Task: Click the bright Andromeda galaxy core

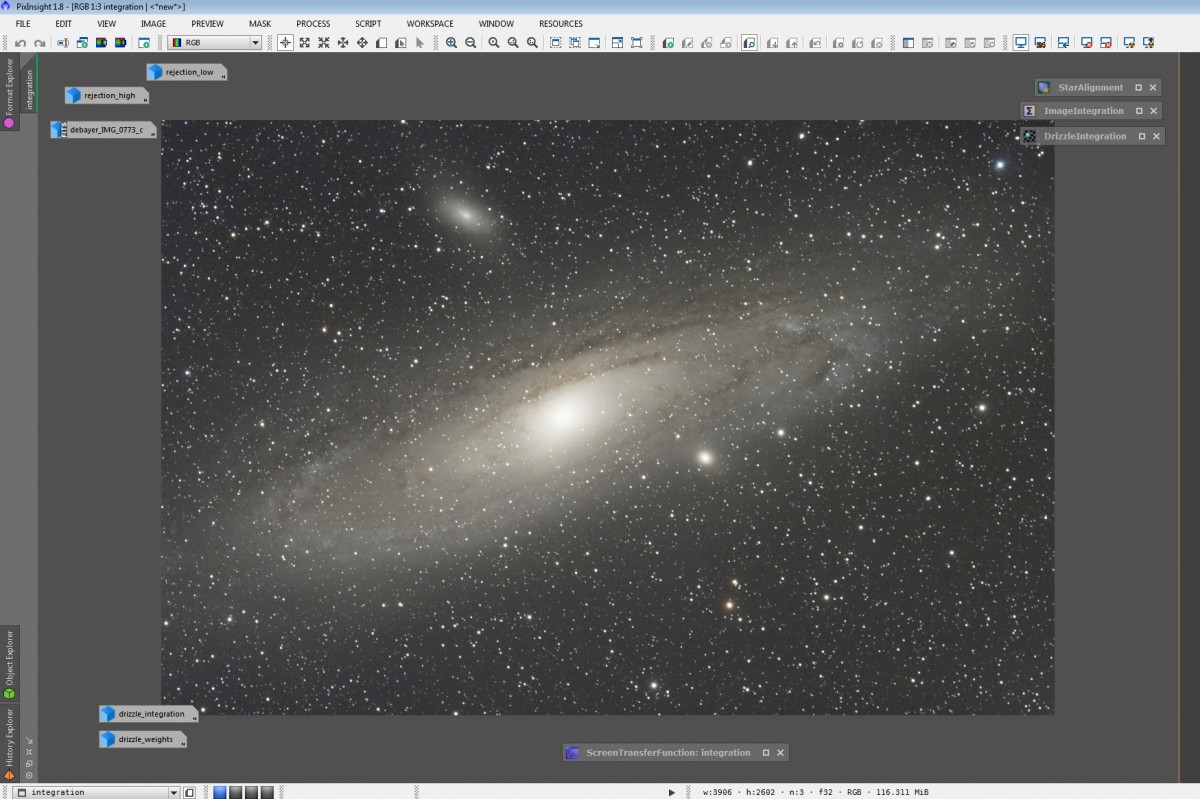Action: [563, 412]
